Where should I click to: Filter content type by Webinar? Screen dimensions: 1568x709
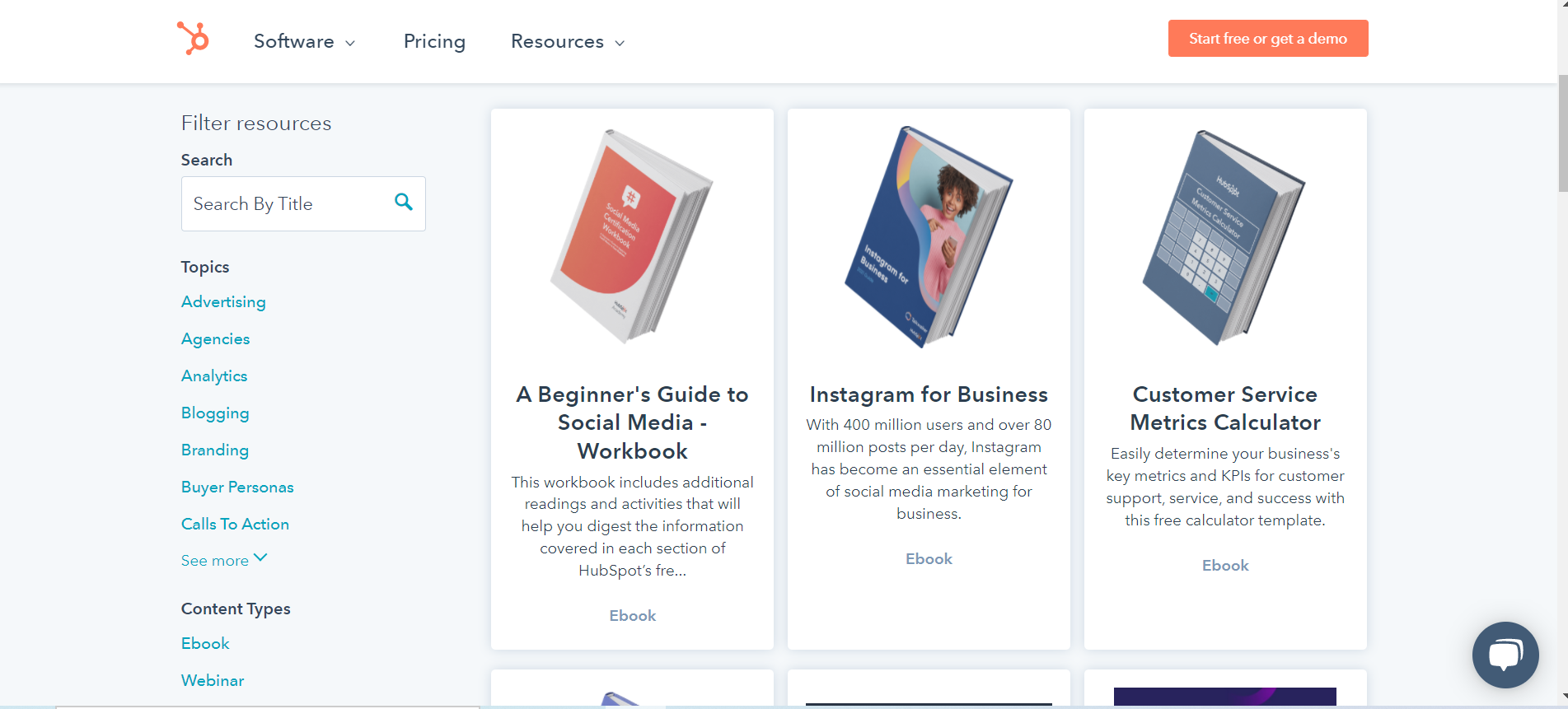point(213,680)
